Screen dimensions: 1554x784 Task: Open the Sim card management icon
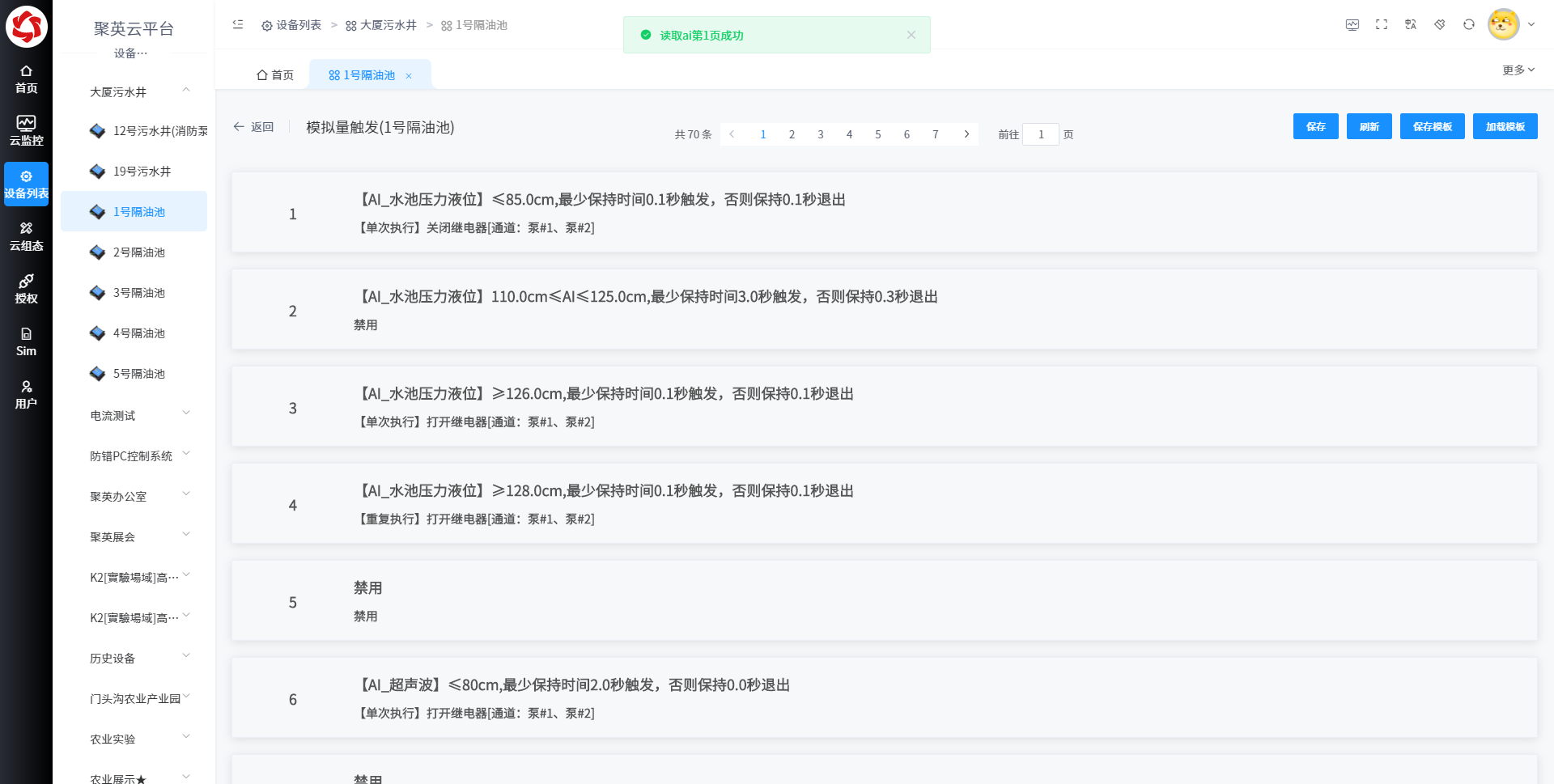pos(26,341)
